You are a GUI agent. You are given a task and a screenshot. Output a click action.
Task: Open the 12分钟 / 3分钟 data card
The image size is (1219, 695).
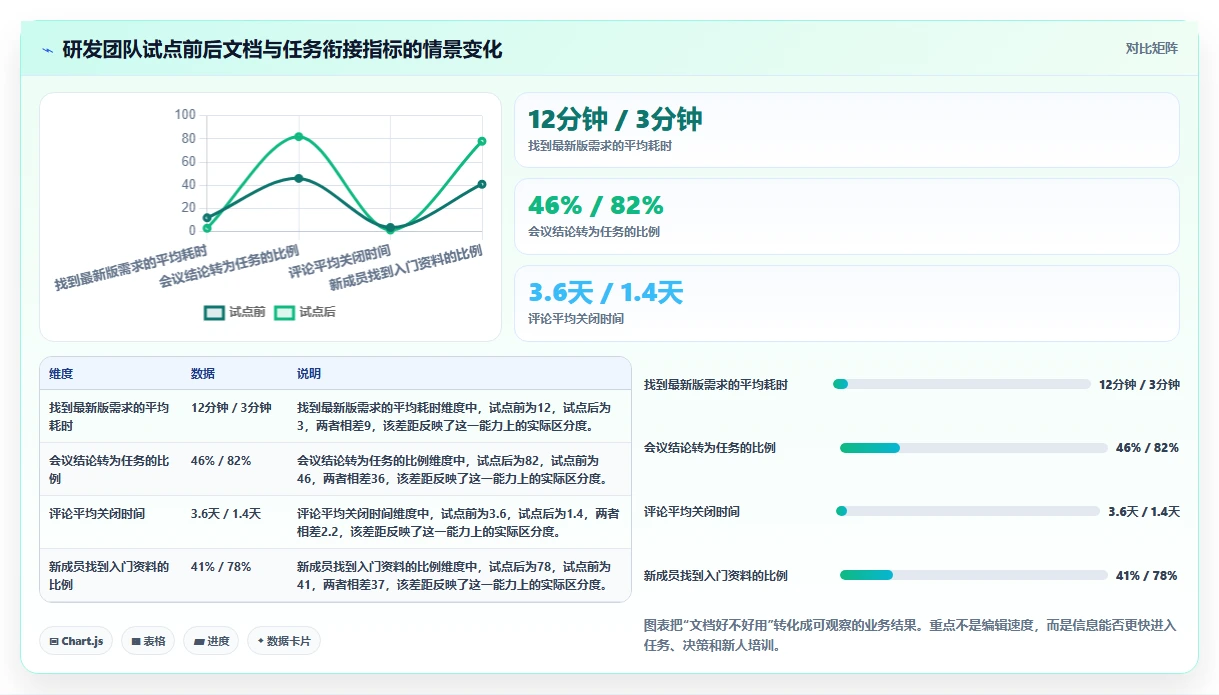coord(847,130)
